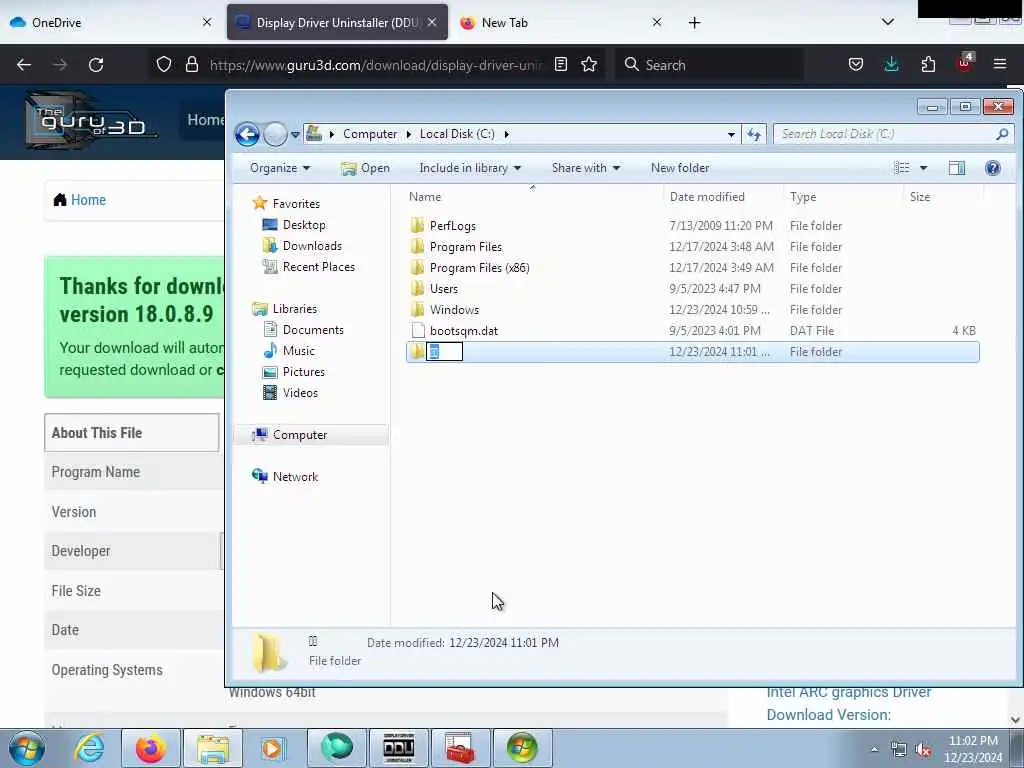Click the Save to Pocket icon
The image size is (1024, 768).
856,64
